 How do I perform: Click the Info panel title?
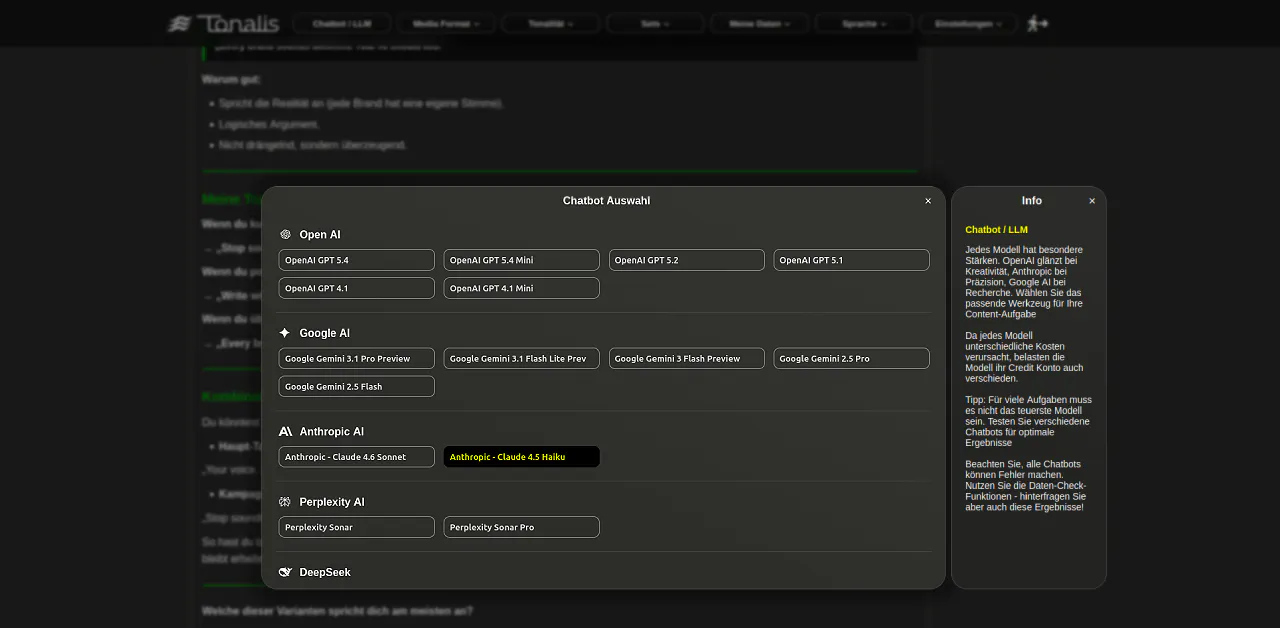tap(1032, 201)
